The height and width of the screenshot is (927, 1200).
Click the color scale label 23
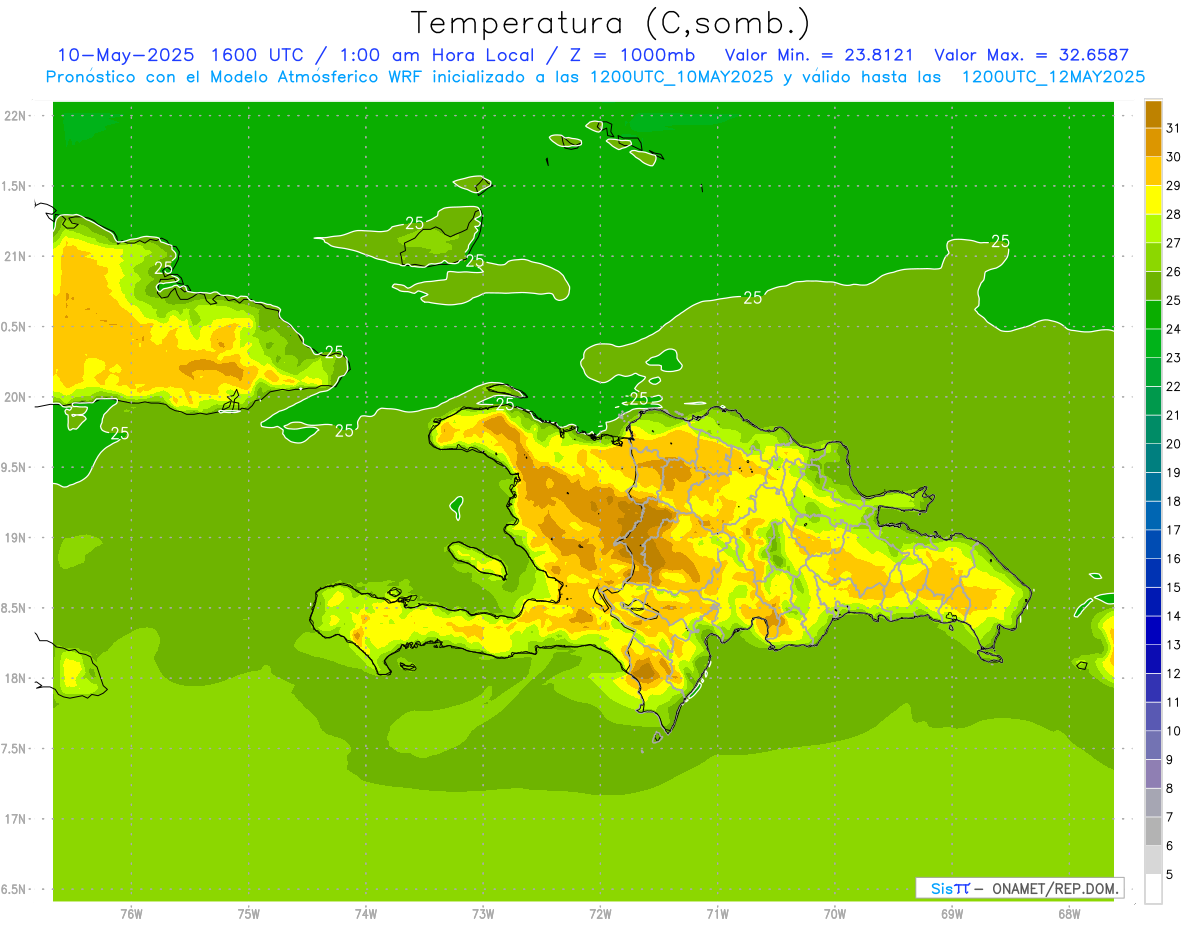[x=1174, y=357]
